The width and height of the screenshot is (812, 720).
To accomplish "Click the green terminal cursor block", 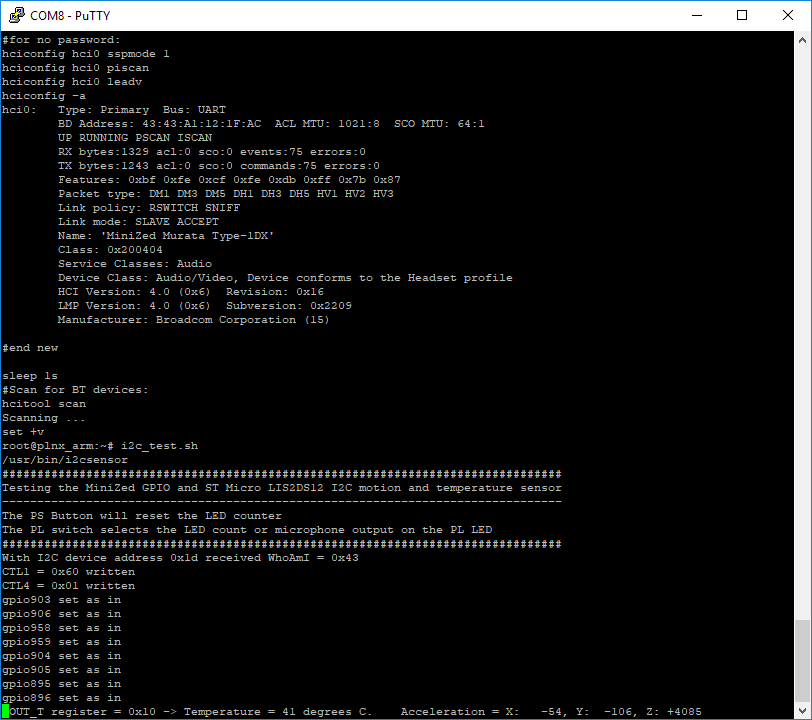I will point(5,711).
